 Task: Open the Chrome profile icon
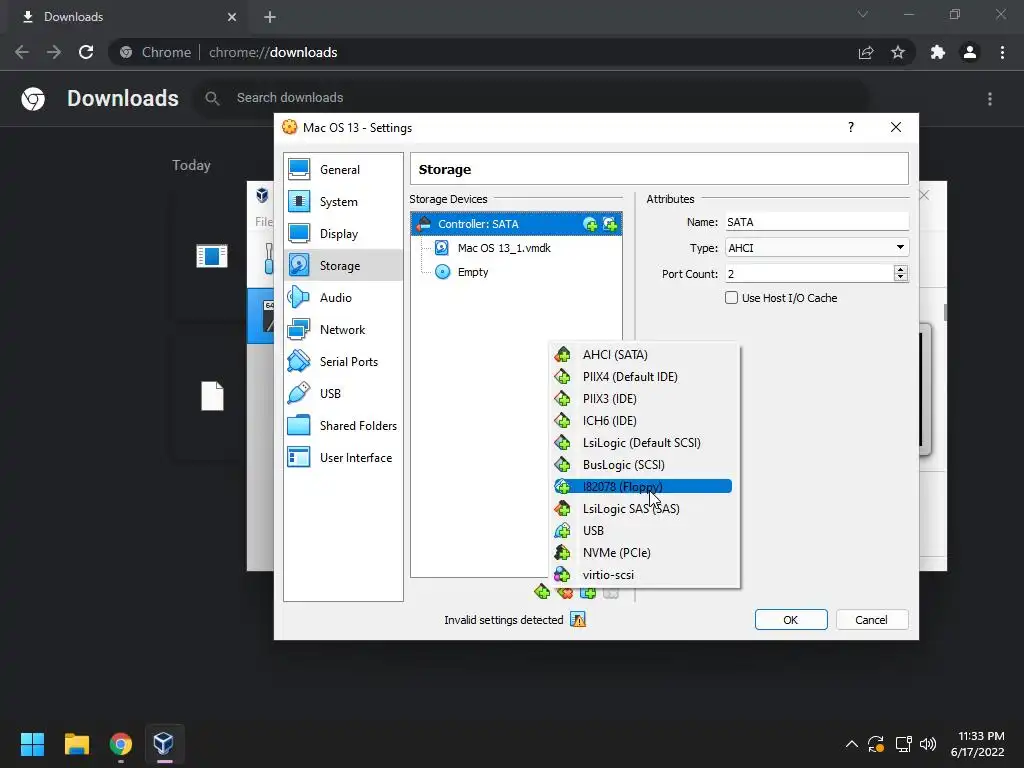(970, 52)
